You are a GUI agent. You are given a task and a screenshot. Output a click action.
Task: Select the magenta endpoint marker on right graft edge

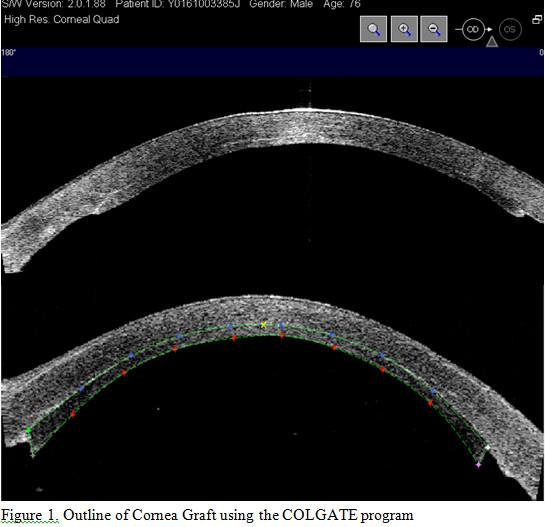point(478,465)
